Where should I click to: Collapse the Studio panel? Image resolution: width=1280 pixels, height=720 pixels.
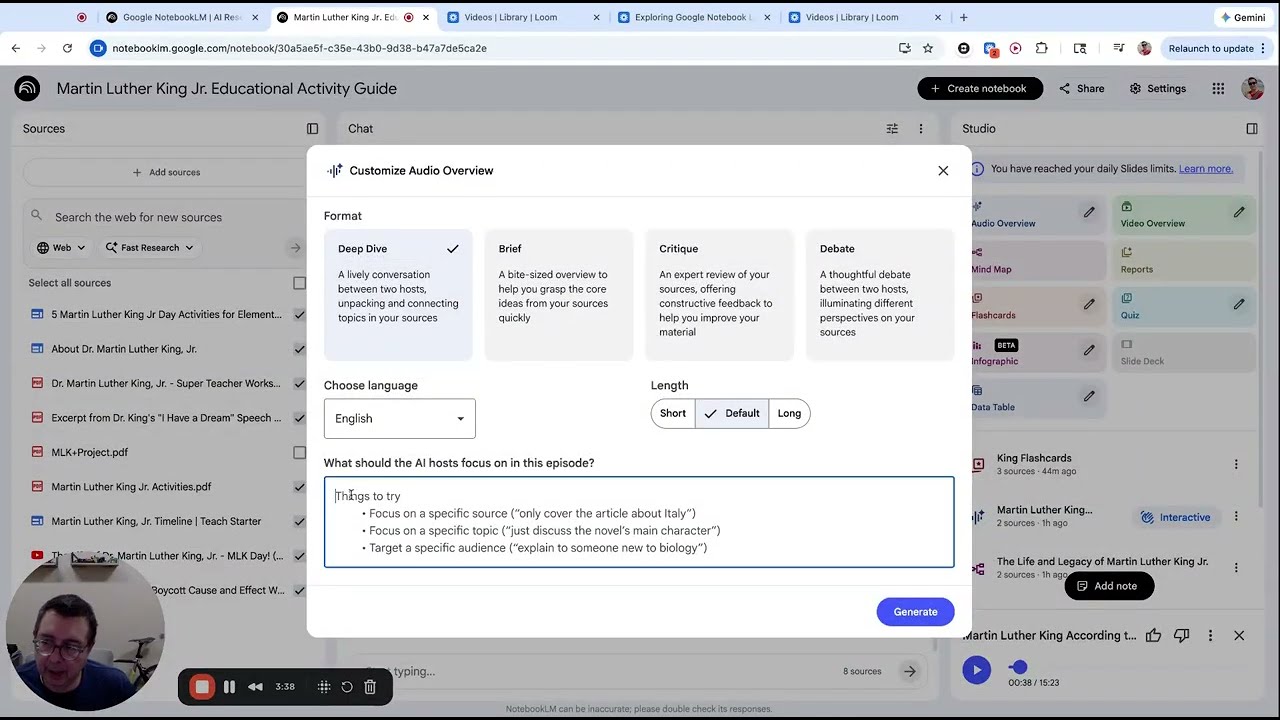[x=1251, y=129]
